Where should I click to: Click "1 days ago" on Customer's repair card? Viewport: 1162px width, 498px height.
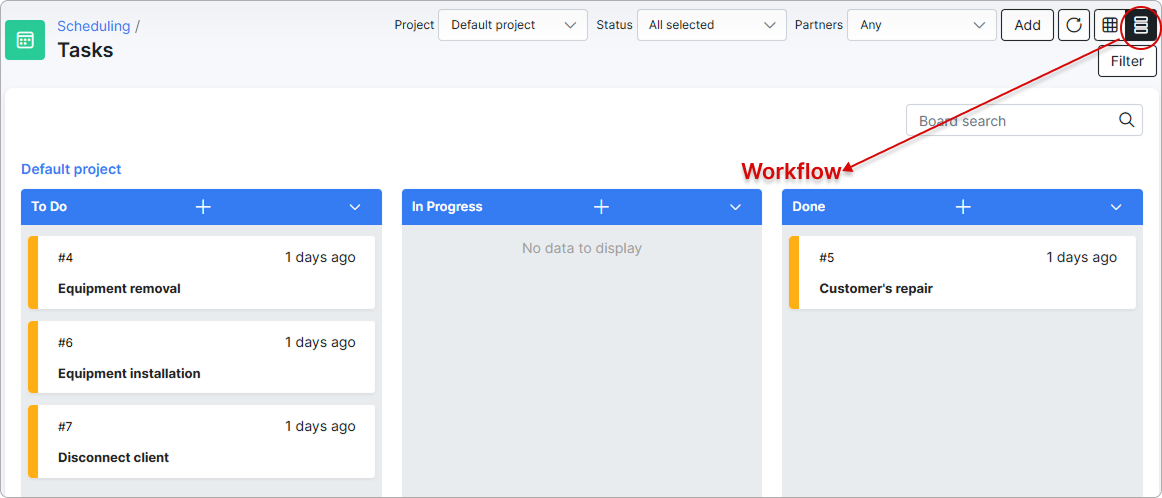coord(1081,257)
